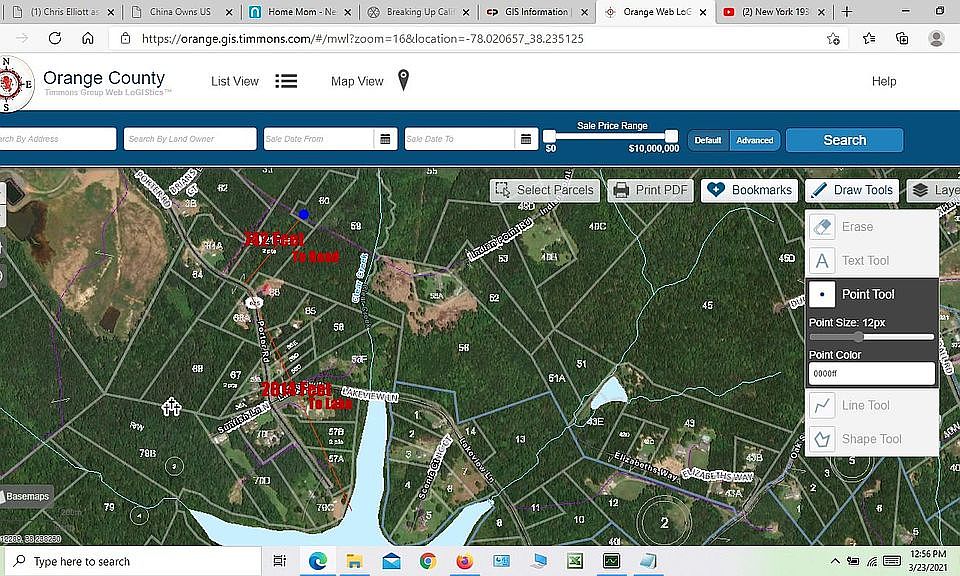
Task: Switch to Default search mode
Action: (x=708, y=140)
